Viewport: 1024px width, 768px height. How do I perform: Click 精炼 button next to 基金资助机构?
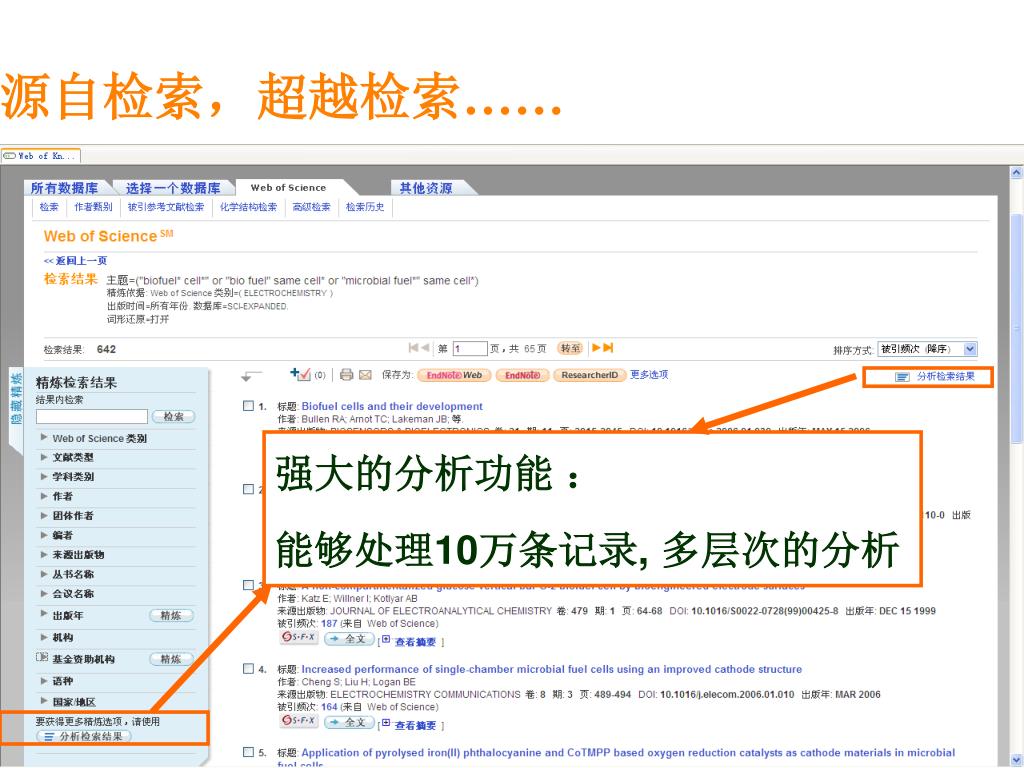(x=171, y=660)
